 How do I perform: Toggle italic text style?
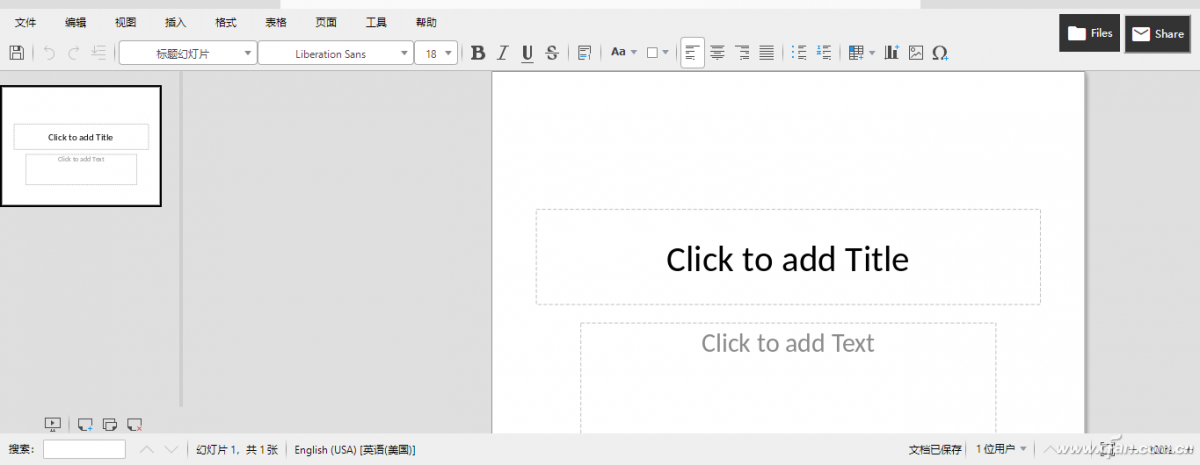point(503,53)
